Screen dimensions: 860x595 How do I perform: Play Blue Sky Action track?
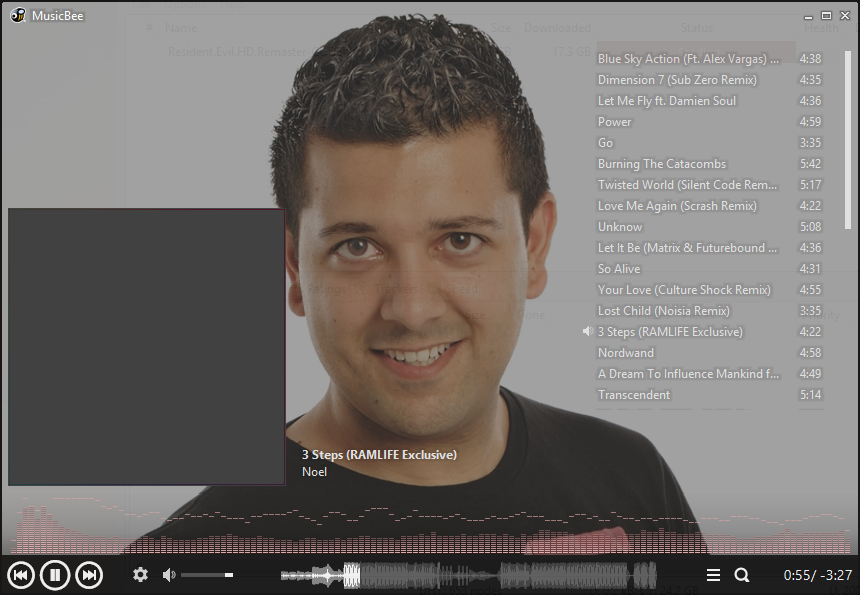[x=688, y=59]
